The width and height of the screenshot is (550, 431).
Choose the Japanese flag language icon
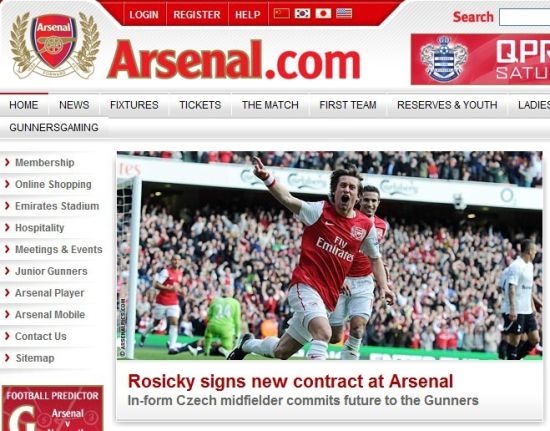(x=323, y=13)
